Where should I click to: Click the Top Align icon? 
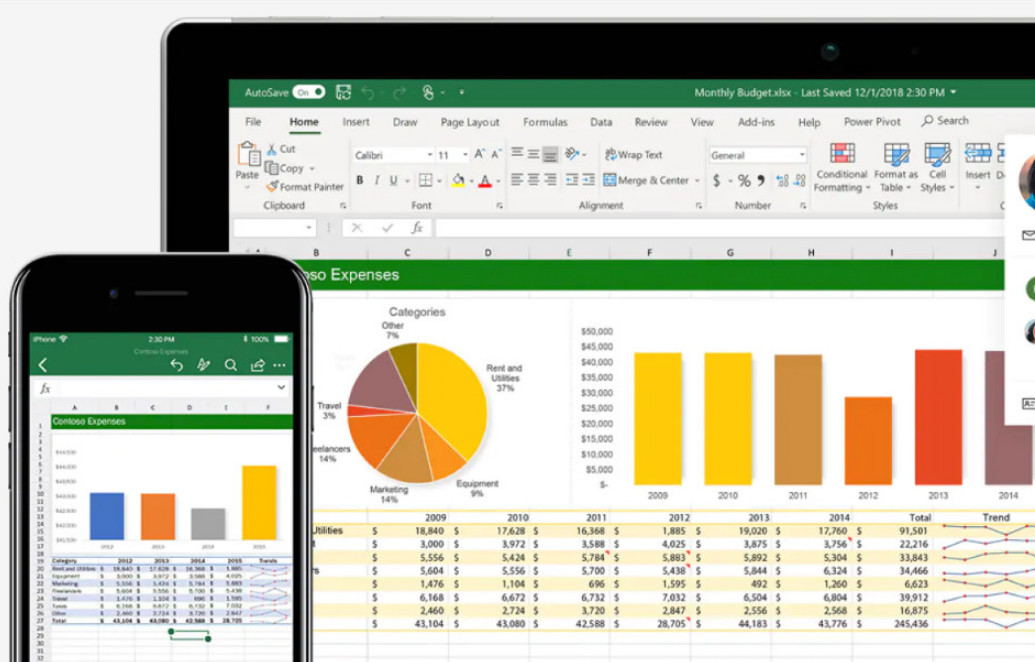(x=517, y=153)
